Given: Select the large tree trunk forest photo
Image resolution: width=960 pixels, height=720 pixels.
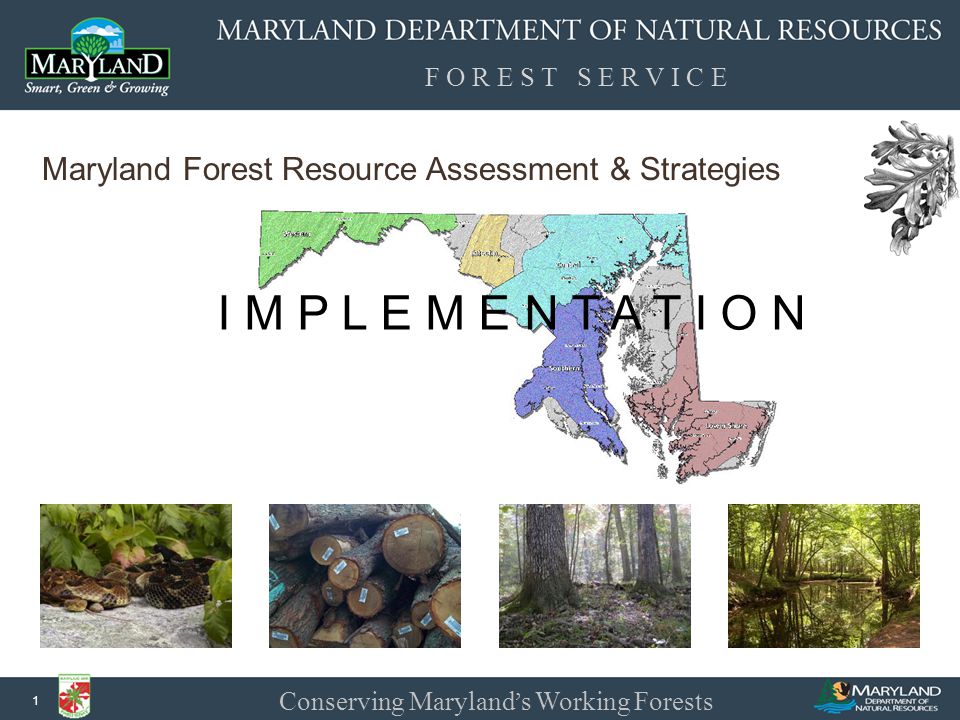Looking at the screenshot, I should 594,576.
